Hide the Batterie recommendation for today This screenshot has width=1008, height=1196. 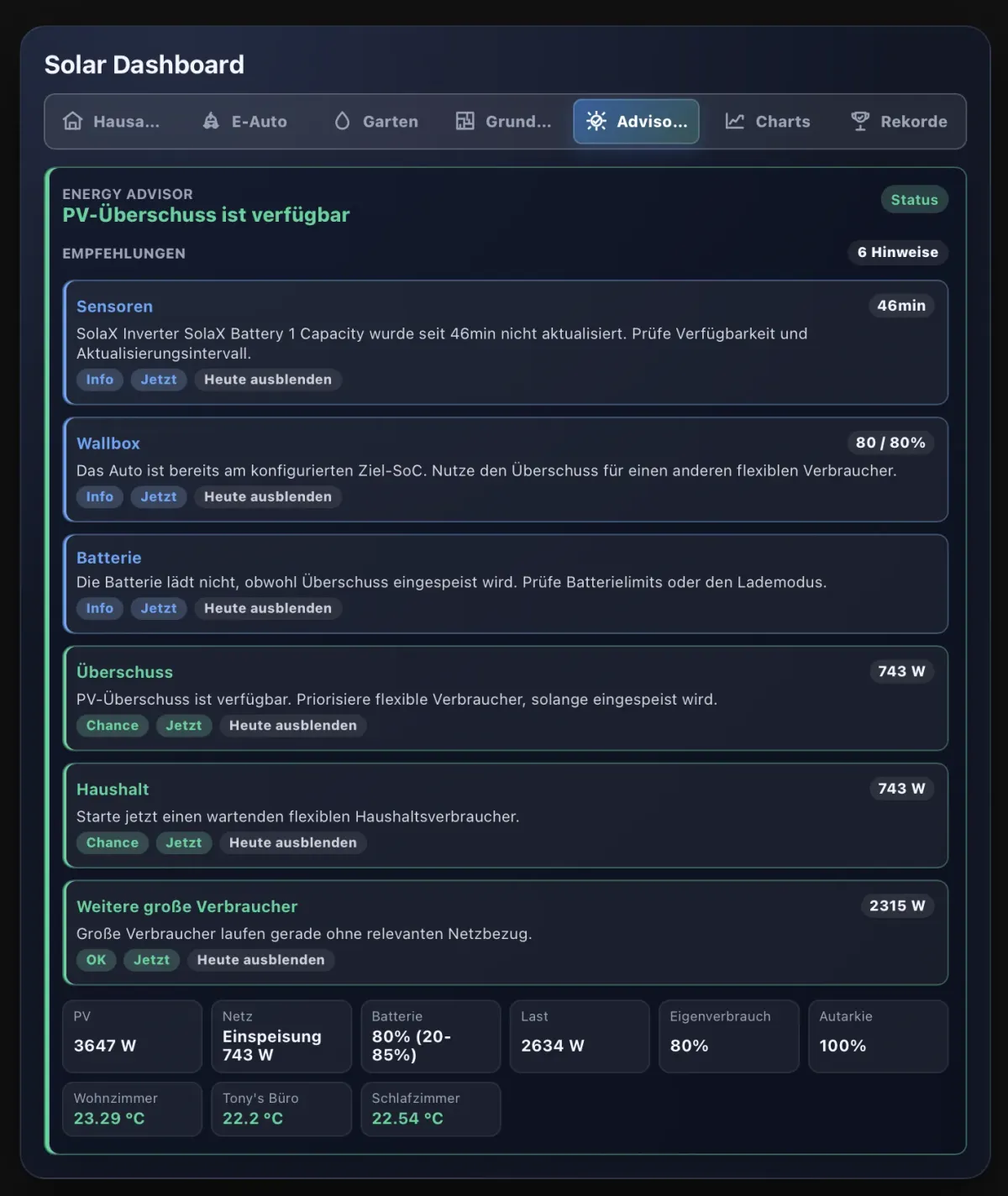pyautogui.click(x=268, y=608)
